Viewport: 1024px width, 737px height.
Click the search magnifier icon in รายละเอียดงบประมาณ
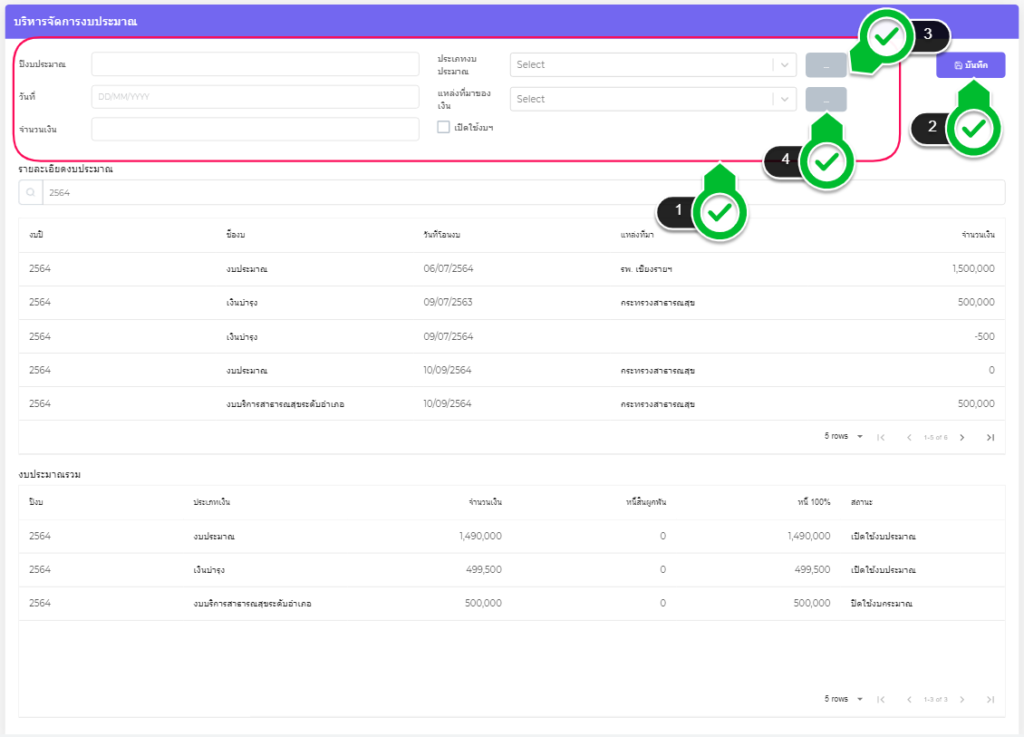(x=31, y=192)
